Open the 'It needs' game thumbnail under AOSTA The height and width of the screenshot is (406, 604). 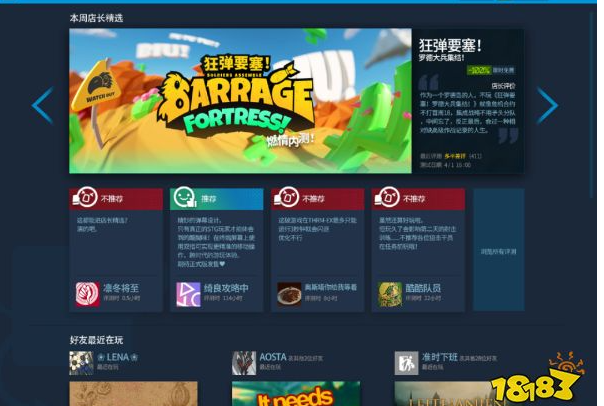pos(296,394)
